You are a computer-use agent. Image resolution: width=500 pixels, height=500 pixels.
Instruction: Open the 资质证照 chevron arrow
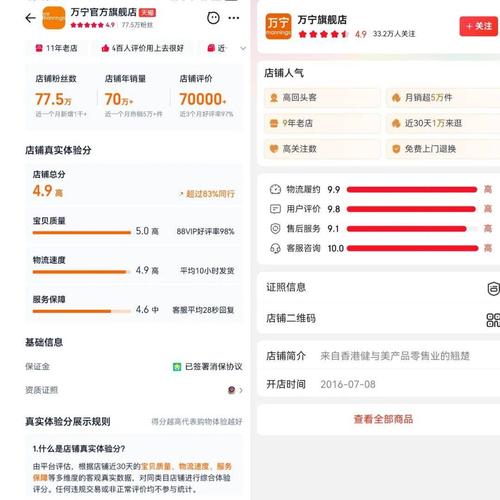(x=241, y=390)
